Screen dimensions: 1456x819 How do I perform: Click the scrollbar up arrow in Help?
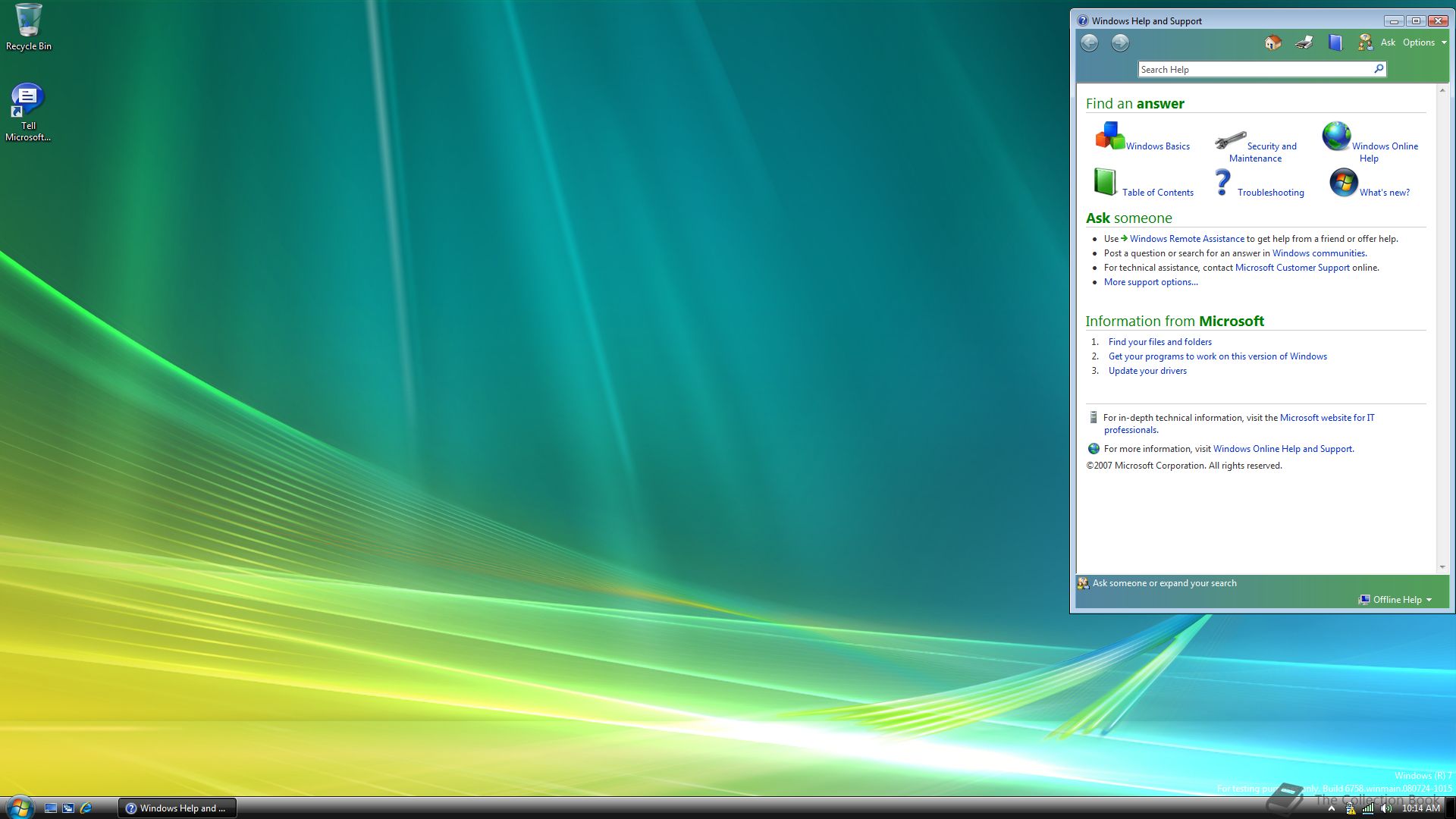pos(1442,90)
